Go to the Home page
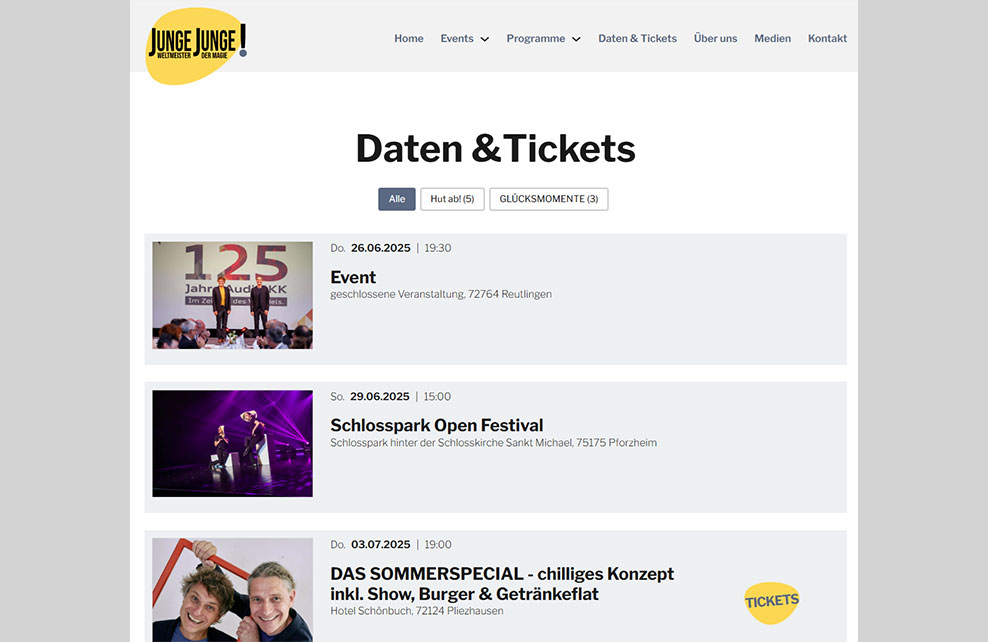 409,38
